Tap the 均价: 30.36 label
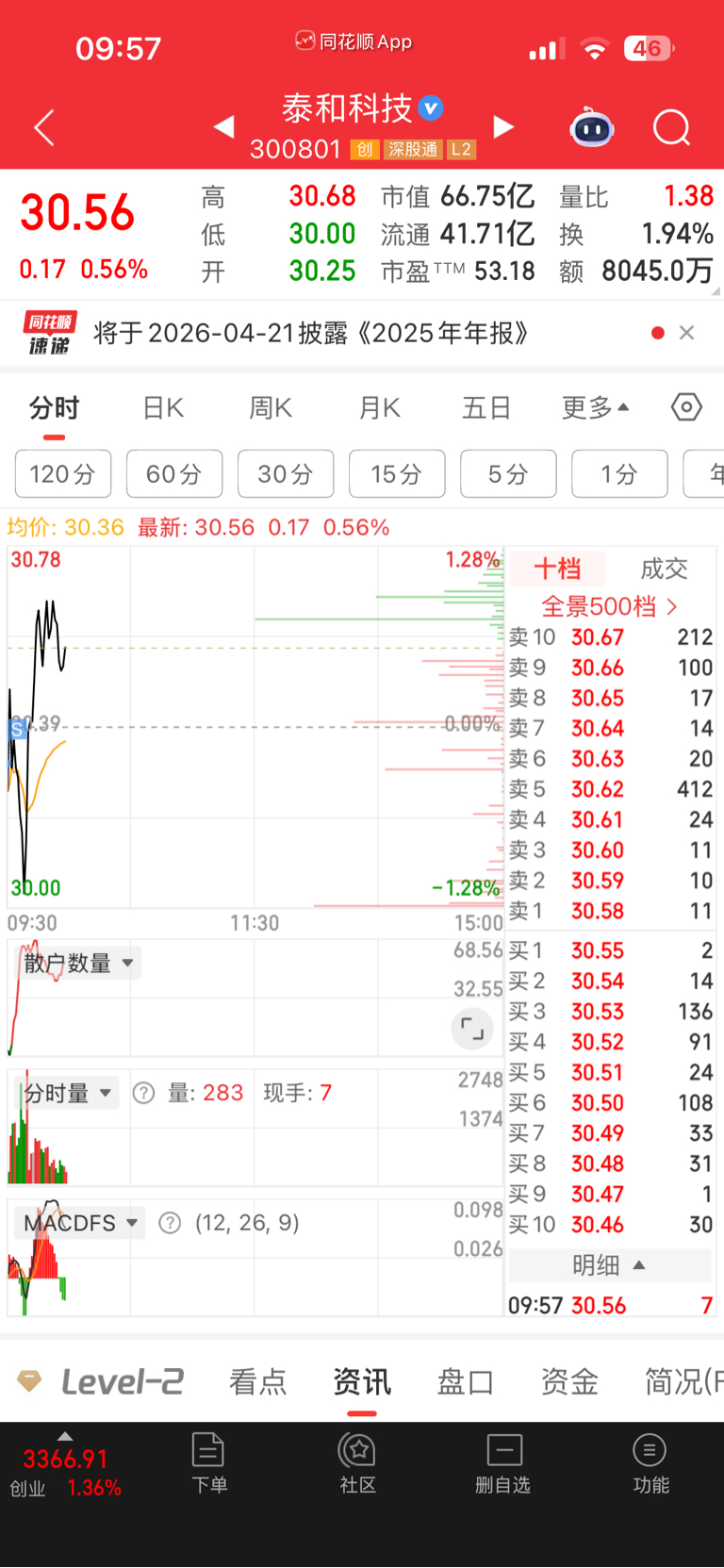724x1568 pixels. (65, 527)
